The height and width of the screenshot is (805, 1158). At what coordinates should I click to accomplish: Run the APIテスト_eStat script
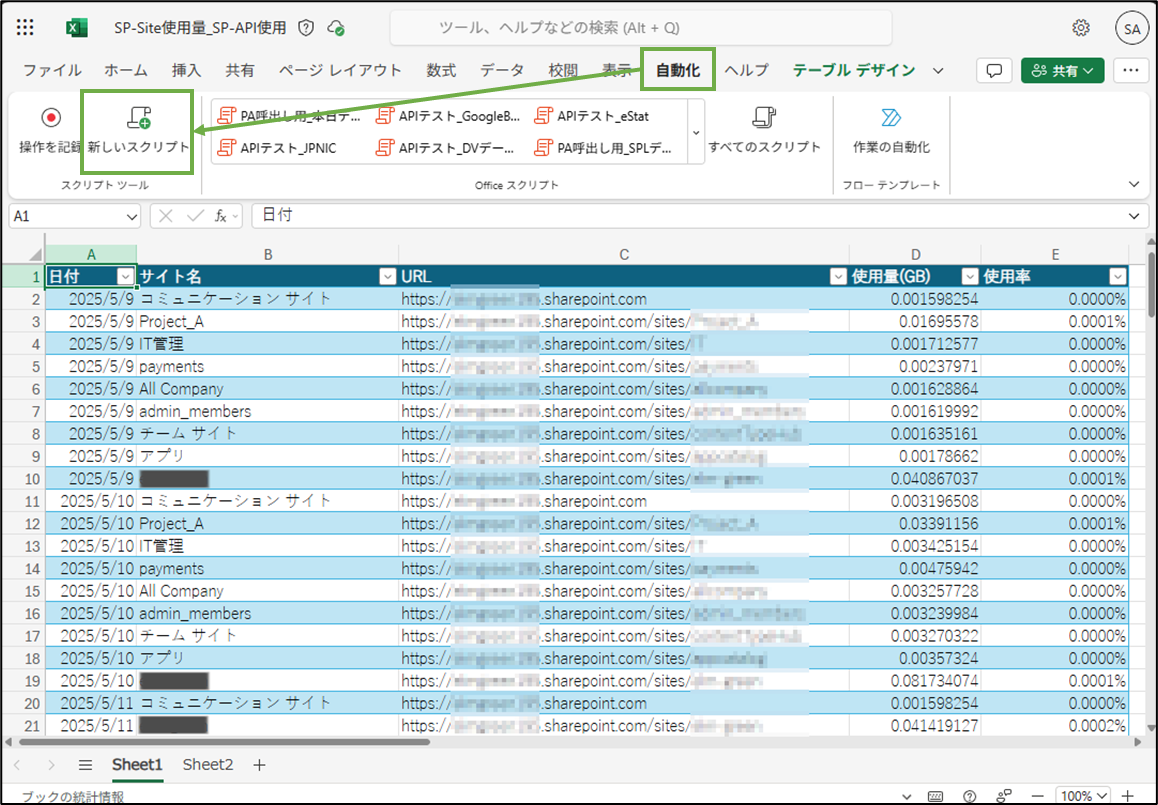tap(592, 116)
